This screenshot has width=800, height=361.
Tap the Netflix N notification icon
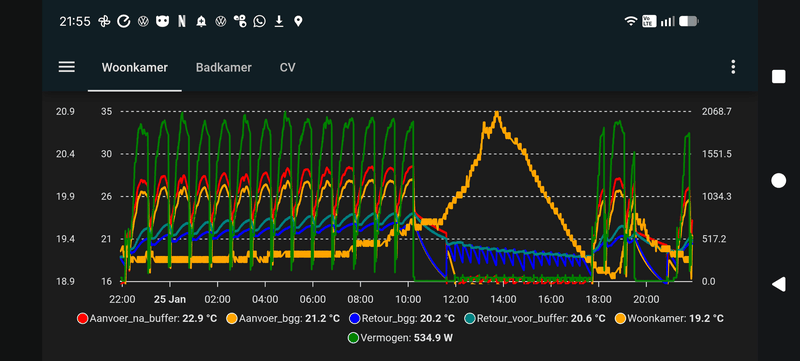182,21
